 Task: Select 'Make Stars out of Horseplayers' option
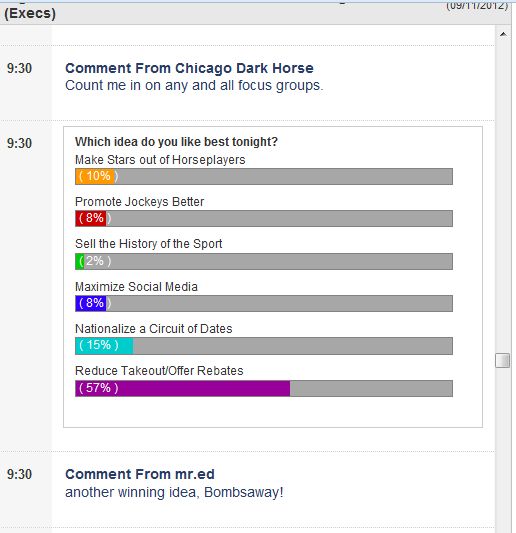pos(160,160)
